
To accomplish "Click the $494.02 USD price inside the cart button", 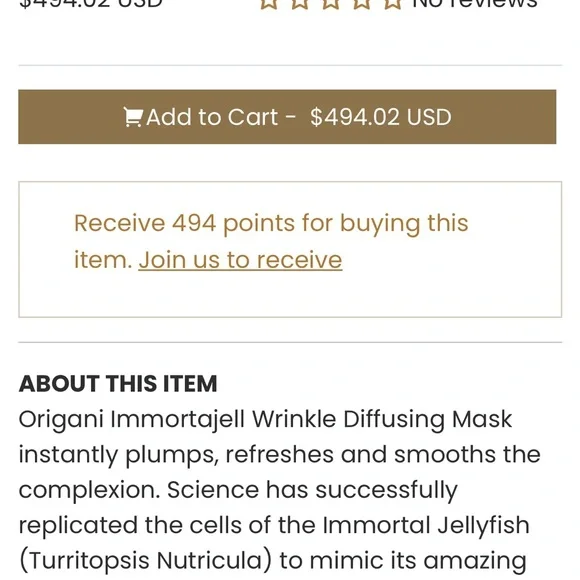I will coord(381,117).
